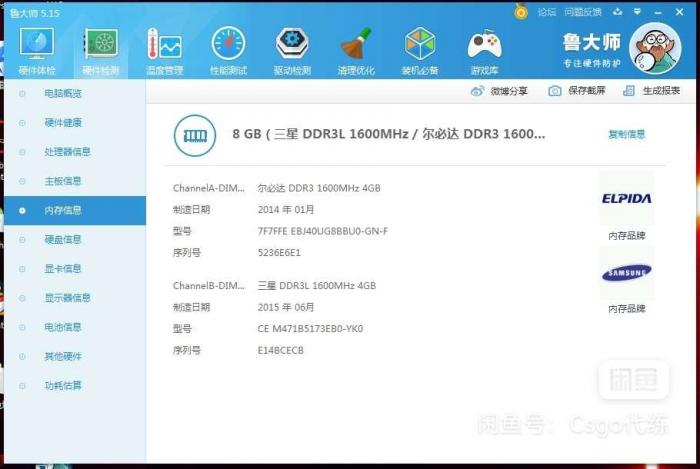
Task: Open the 论坛 forum link
Action: [546, 12]
